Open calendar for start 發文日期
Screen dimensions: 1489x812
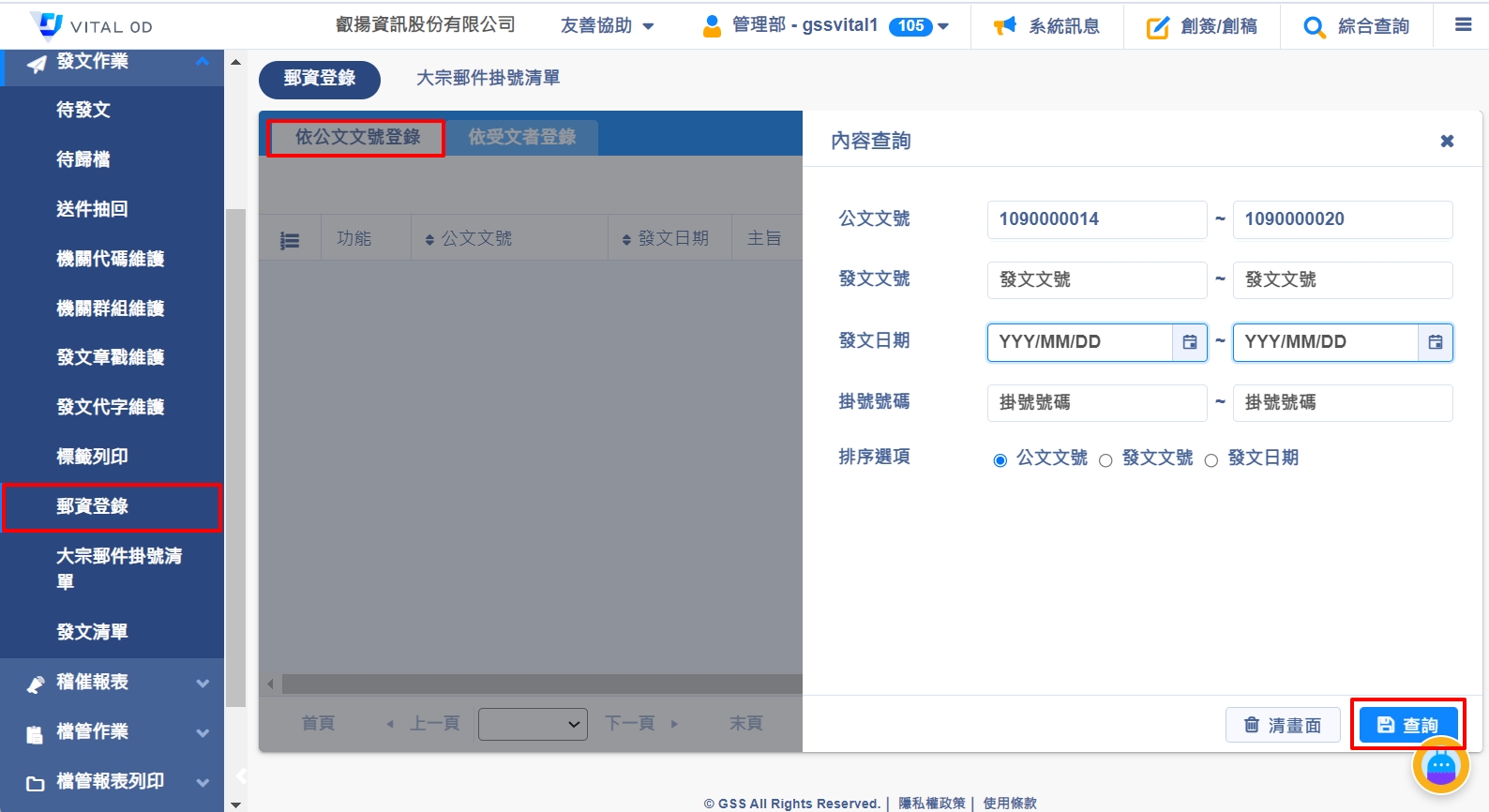[x=1189, y=342]
